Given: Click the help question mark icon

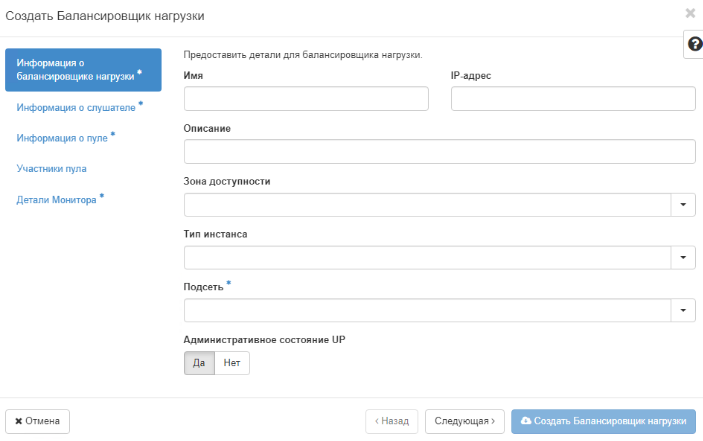Looking at the screenshot, I should (x=694, y=45).
